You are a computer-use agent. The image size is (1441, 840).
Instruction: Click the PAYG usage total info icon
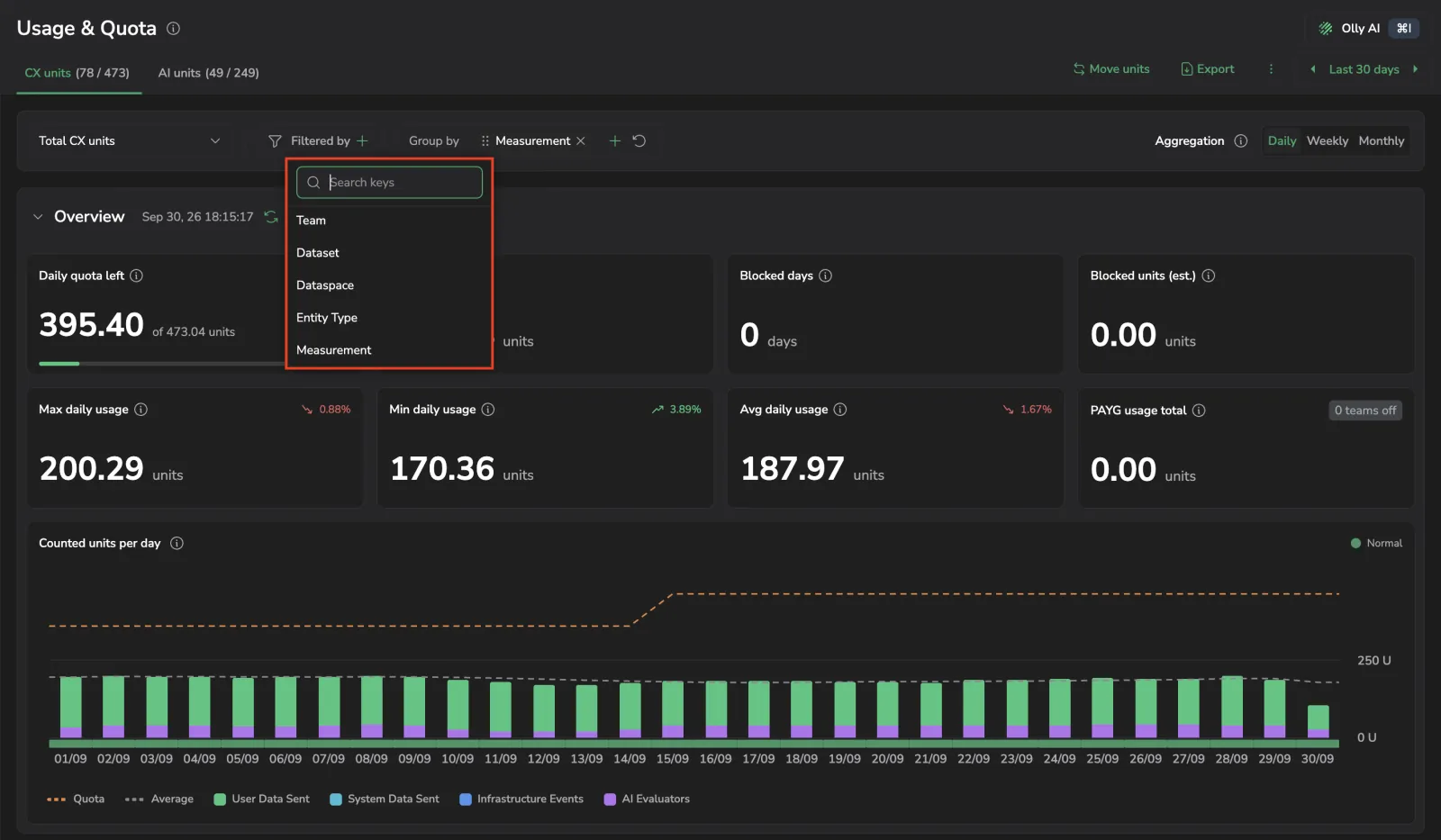click(x=1199, y=411)
